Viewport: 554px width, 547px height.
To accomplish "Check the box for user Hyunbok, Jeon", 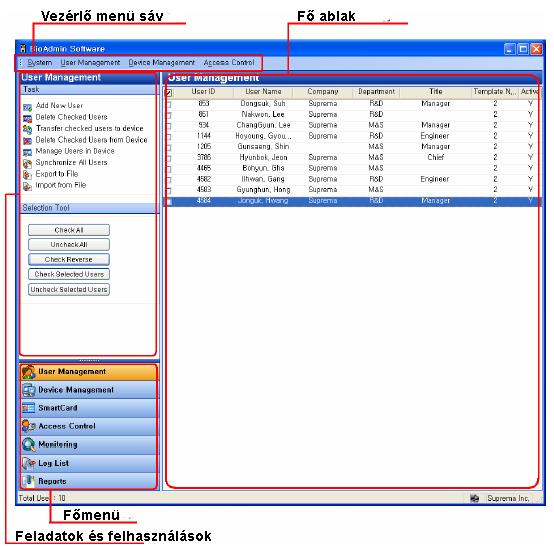I will coord(169,158).
